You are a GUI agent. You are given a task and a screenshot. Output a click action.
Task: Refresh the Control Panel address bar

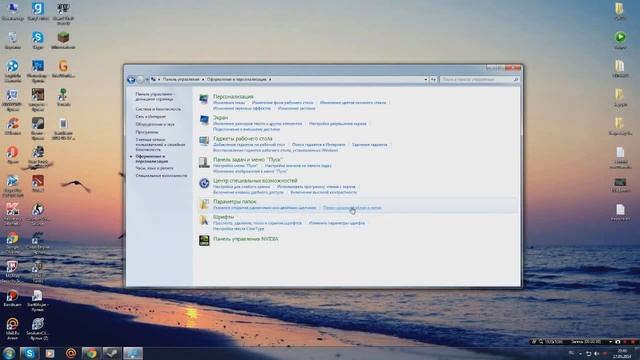point(433,80)
